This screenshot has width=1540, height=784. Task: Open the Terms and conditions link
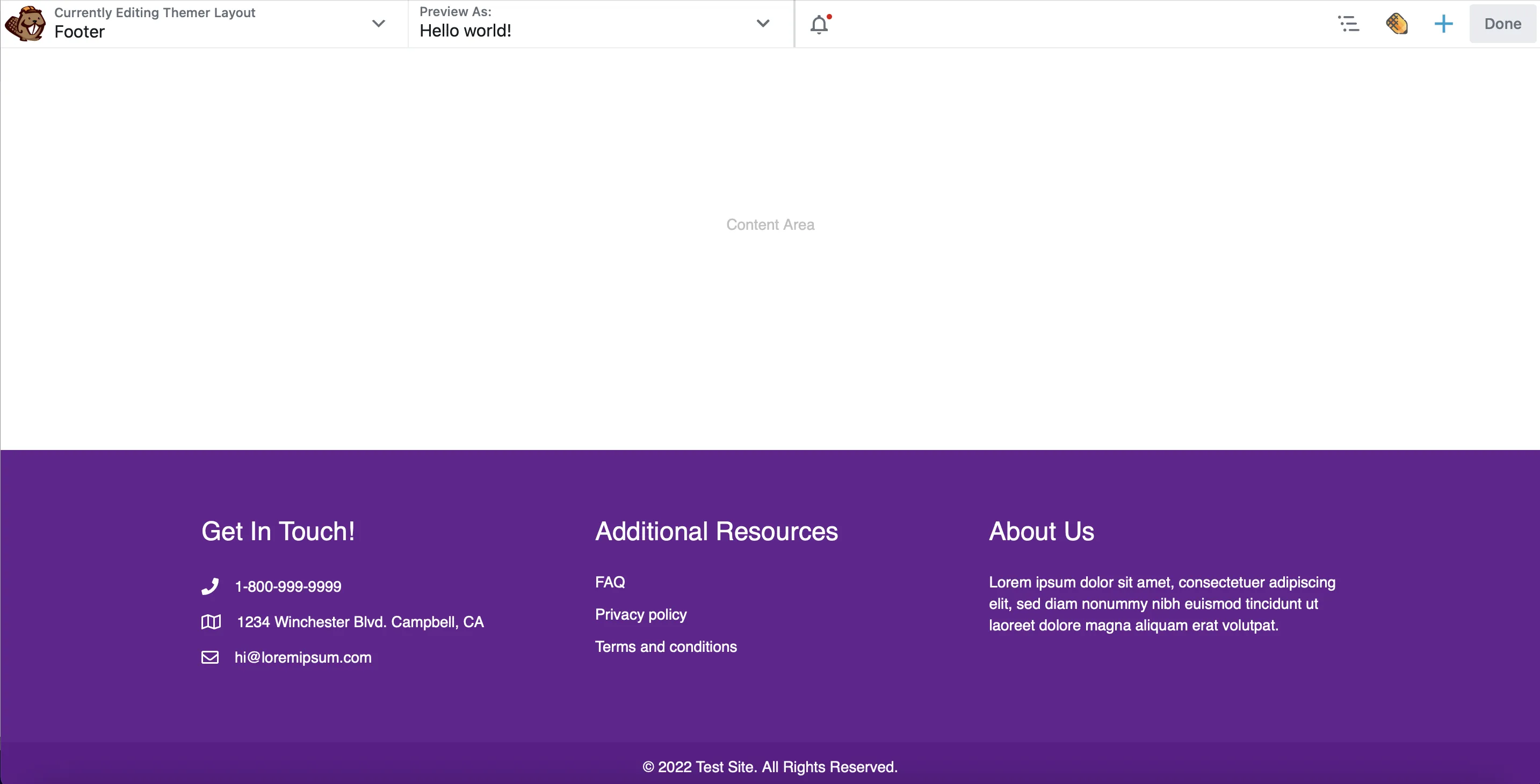coord(666,647)
